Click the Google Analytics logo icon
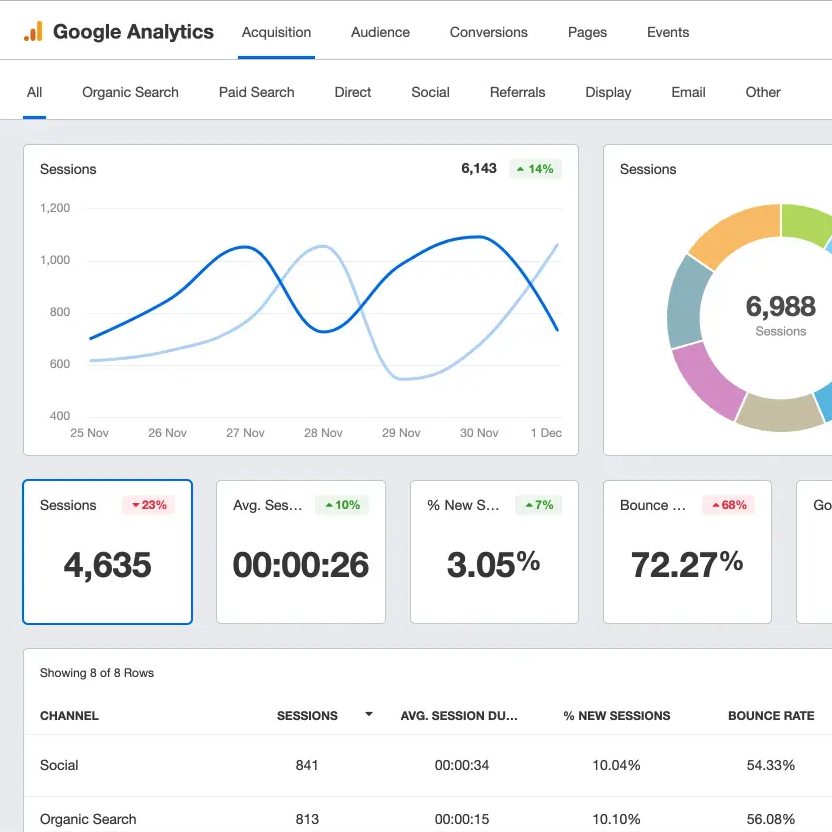Screen dimensions: 832x832 (33, 32)
